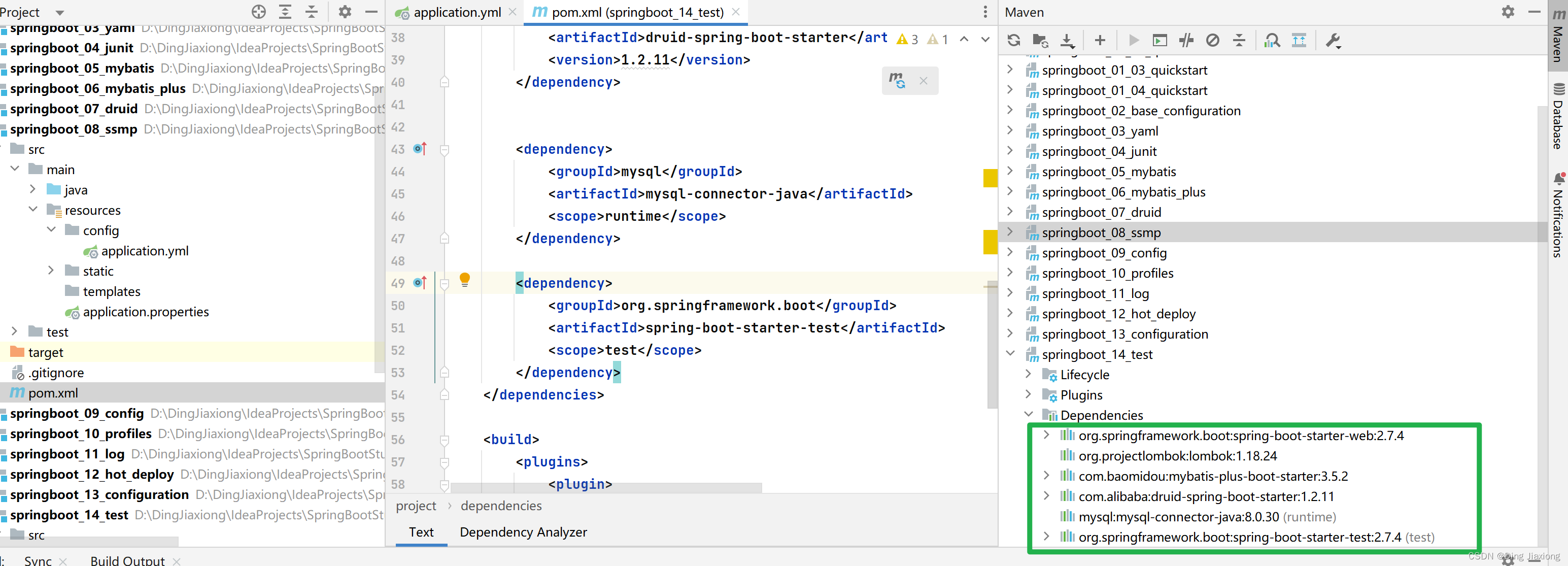Collapse springboot_14_test in Maven panel

pyautogui.click(x=1010, y=354)
